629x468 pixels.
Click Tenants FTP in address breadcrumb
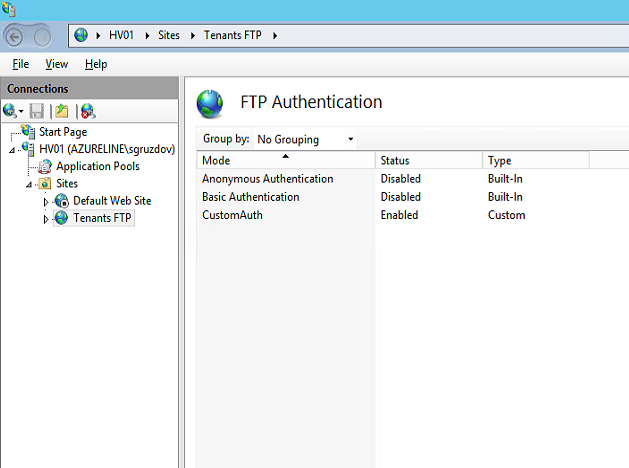point(233,35)
